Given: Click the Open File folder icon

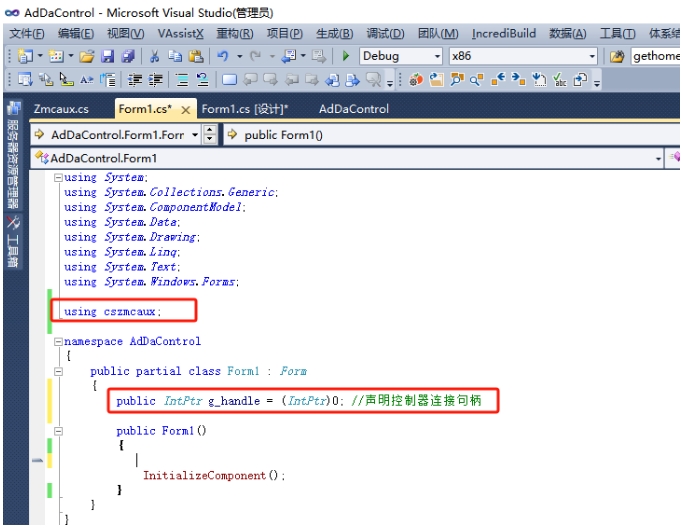Looking at the screenshot, I should tap(87, 56).
